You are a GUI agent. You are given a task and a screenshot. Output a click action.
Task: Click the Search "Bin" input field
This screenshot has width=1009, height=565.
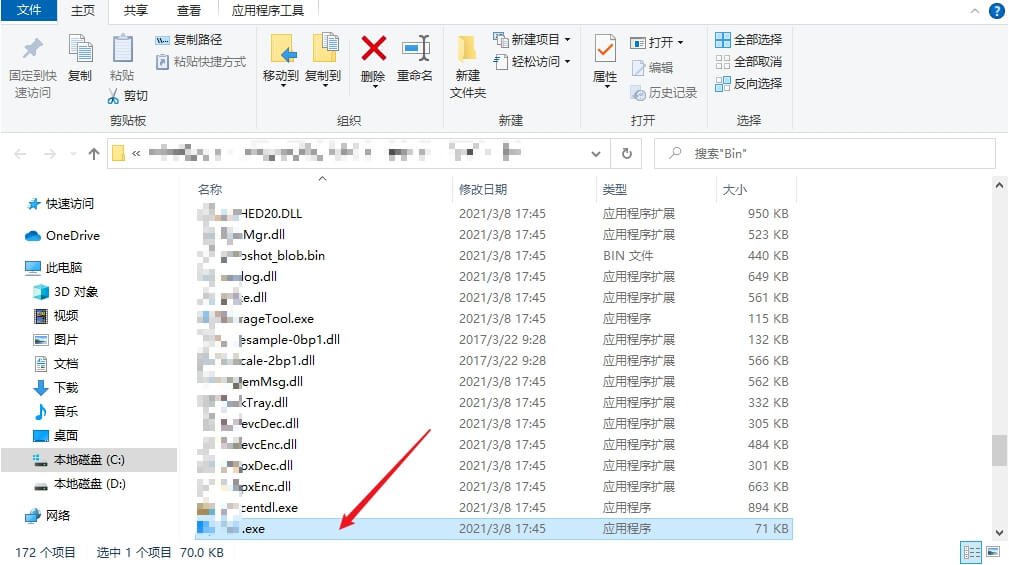click(x=825, y=154)
